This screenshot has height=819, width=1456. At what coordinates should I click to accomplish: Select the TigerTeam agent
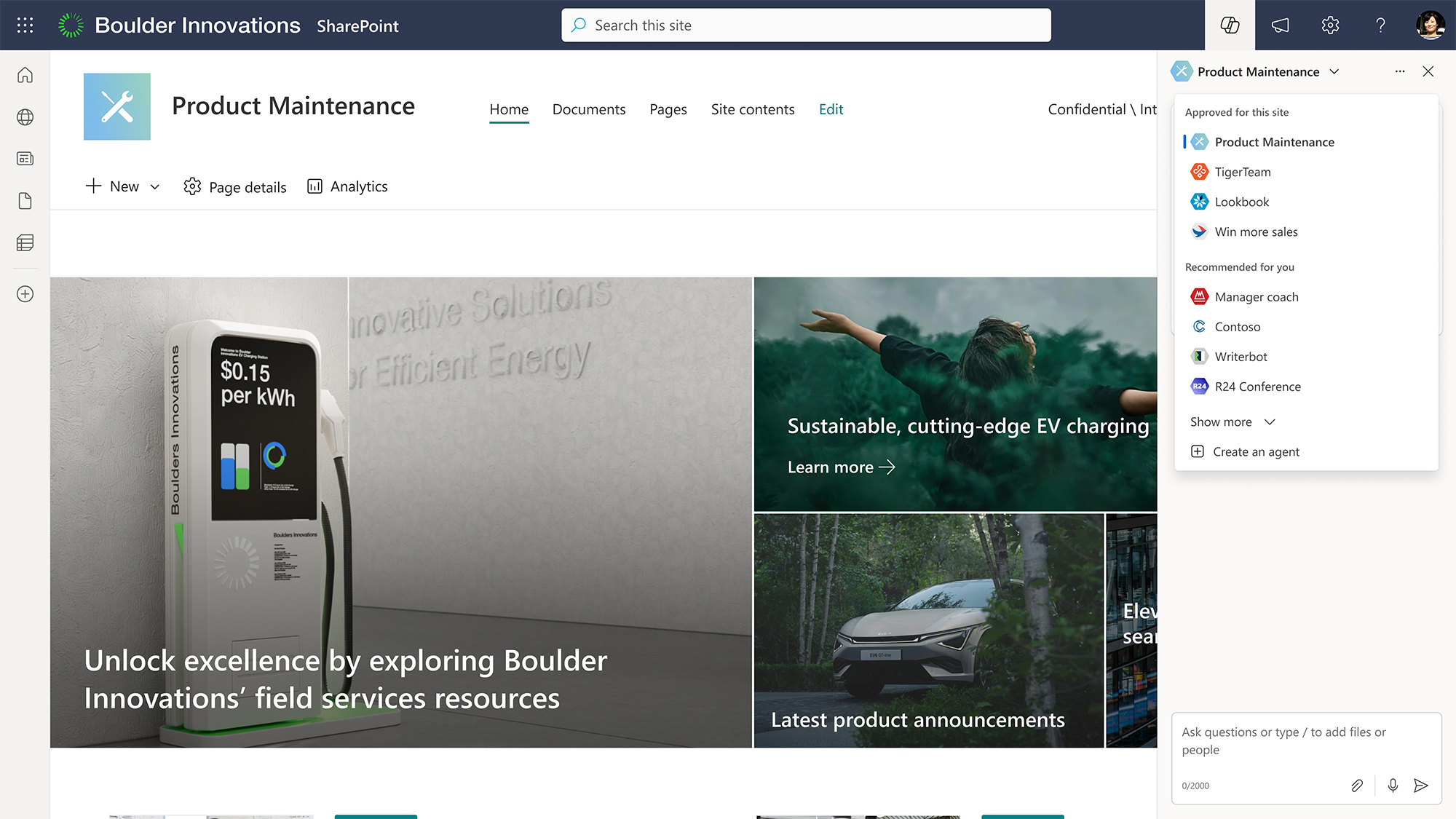pos(1242,172)
